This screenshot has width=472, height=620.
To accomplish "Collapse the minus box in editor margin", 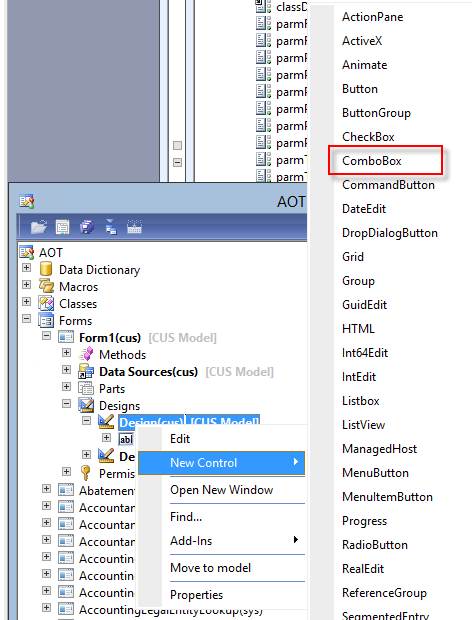I will click(177, 163).
